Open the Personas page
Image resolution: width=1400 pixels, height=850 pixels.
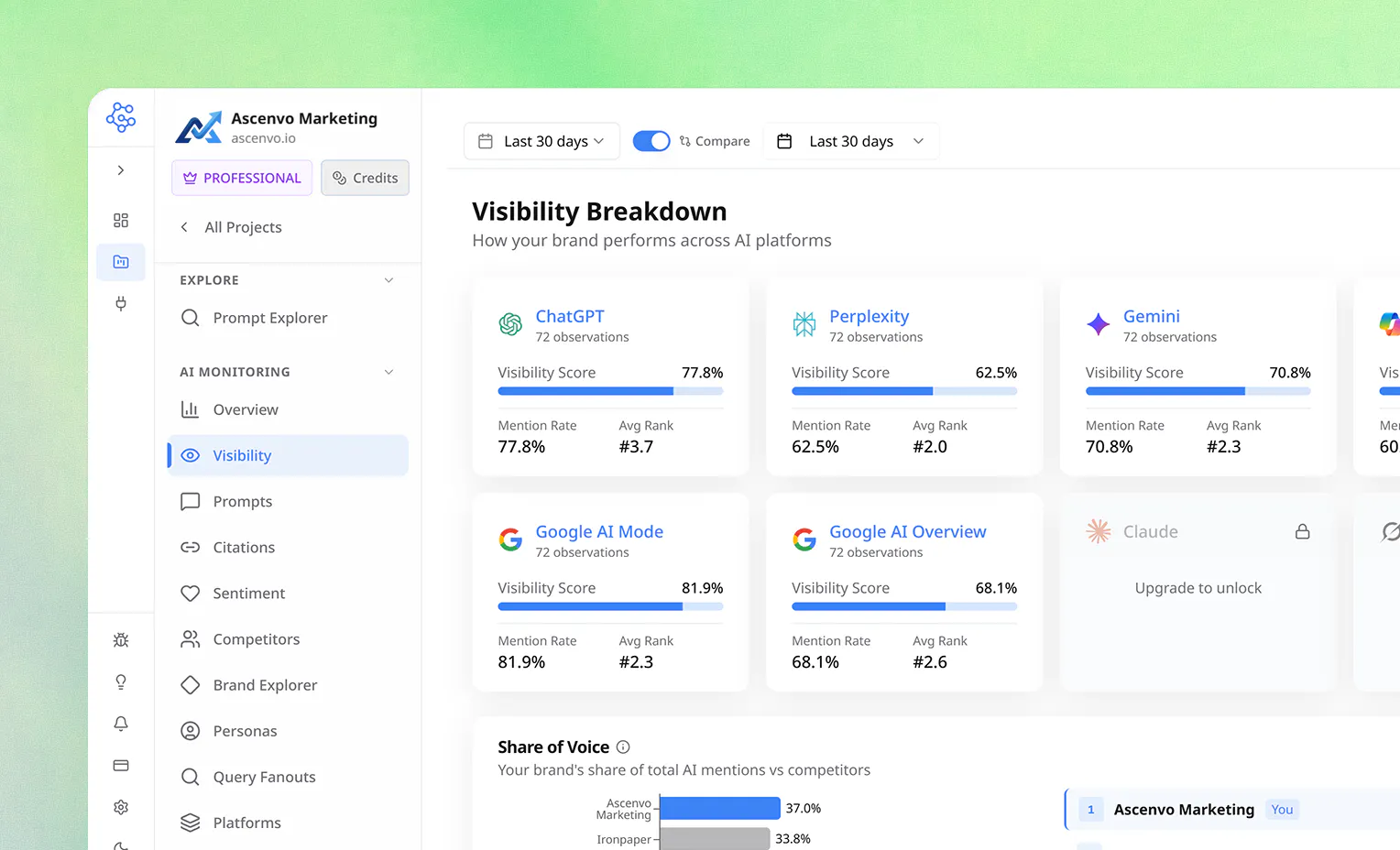pyautogui.click(x=288, y=730)
